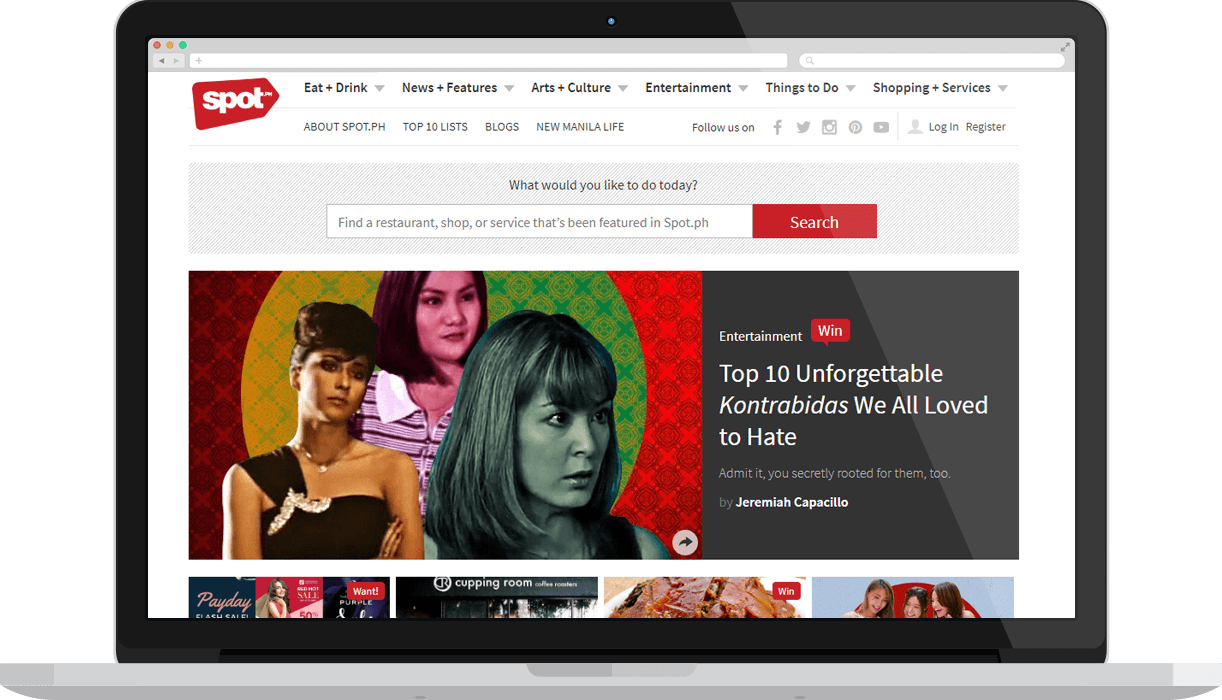
Task: Click the red Win badge on the article
Action: tap(830, 331)
